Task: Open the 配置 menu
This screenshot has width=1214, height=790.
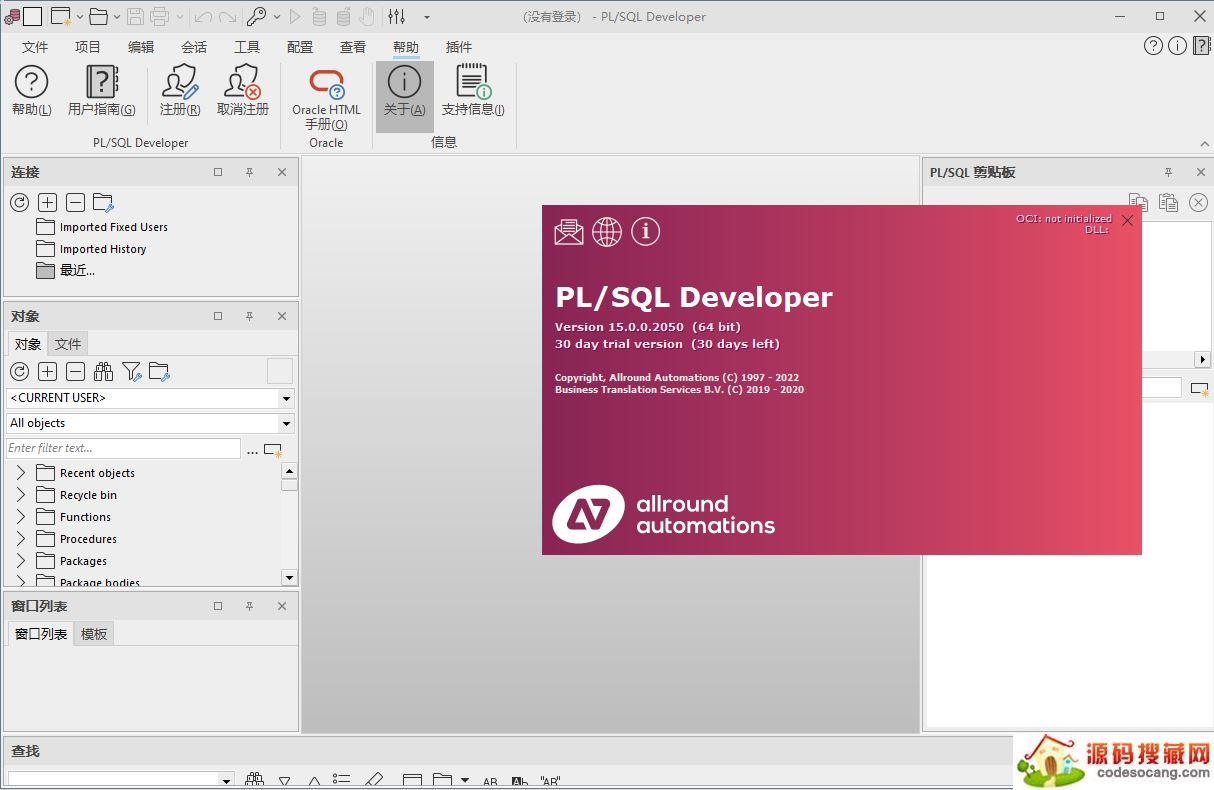Action: (300, 47)
